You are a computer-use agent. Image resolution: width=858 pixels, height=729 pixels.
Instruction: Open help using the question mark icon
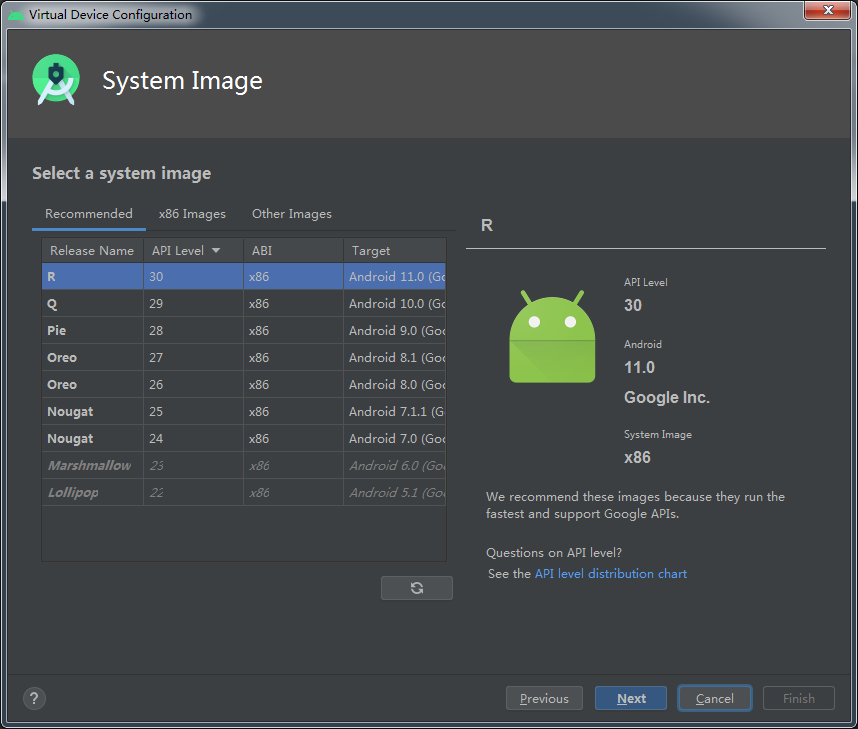[34, 698]
